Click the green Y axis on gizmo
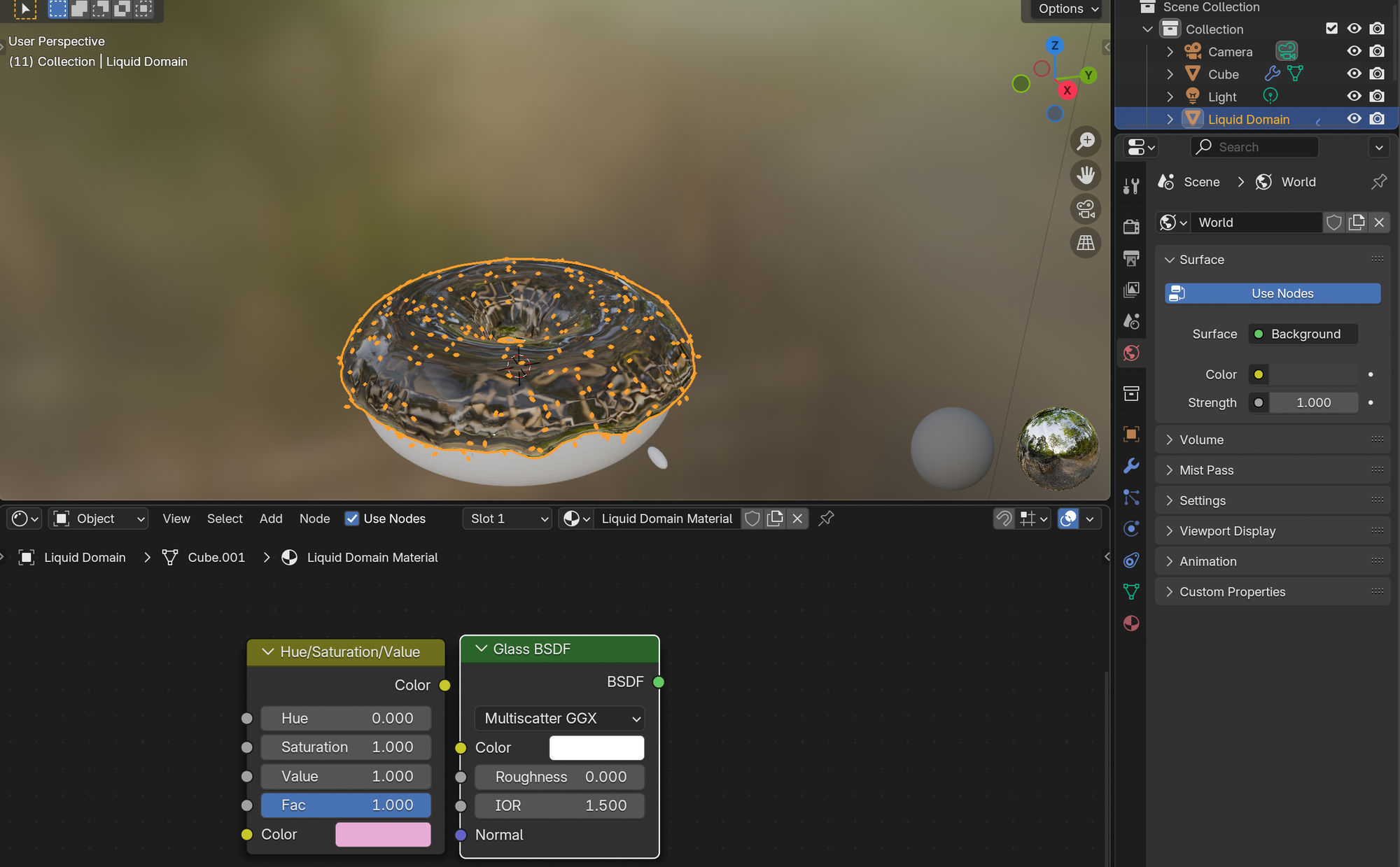 (x=1088, y=75)
